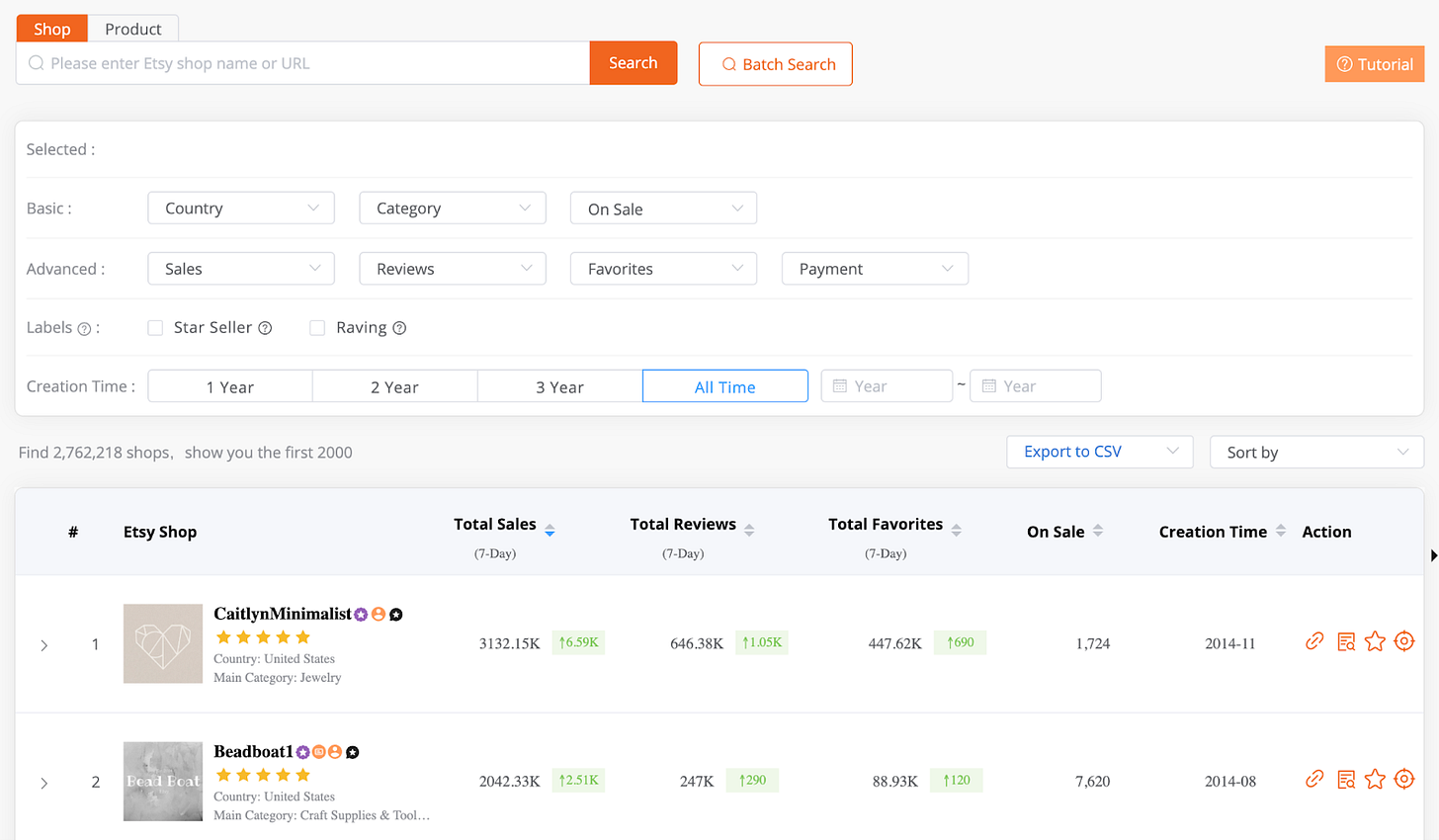This screenshot has width=1439, height=840.
Task: Open shop analysis report icon for CaitlynMinimalist
Action: 1345,642
